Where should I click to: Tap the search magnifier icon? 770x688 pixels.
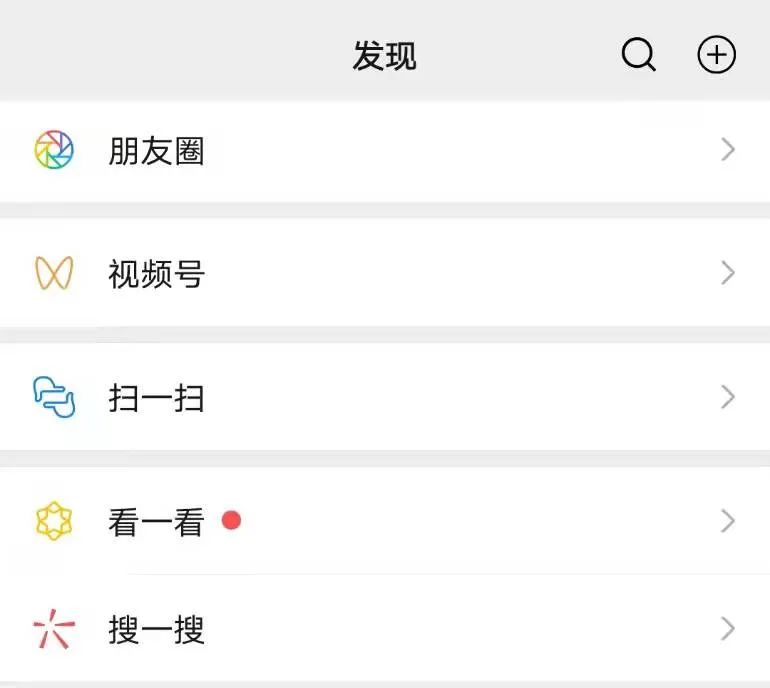tap(638, 55)
